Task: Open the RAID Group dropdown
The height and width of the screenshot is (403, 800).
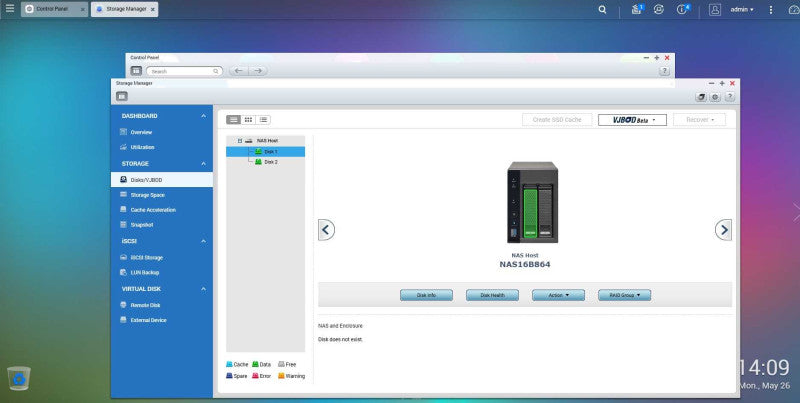Action: 624,295
